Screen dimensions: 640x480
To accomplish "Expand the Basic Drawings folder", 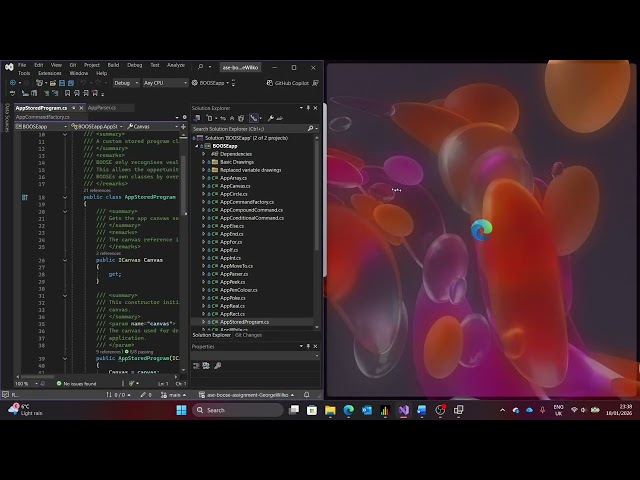I will 204,162.
